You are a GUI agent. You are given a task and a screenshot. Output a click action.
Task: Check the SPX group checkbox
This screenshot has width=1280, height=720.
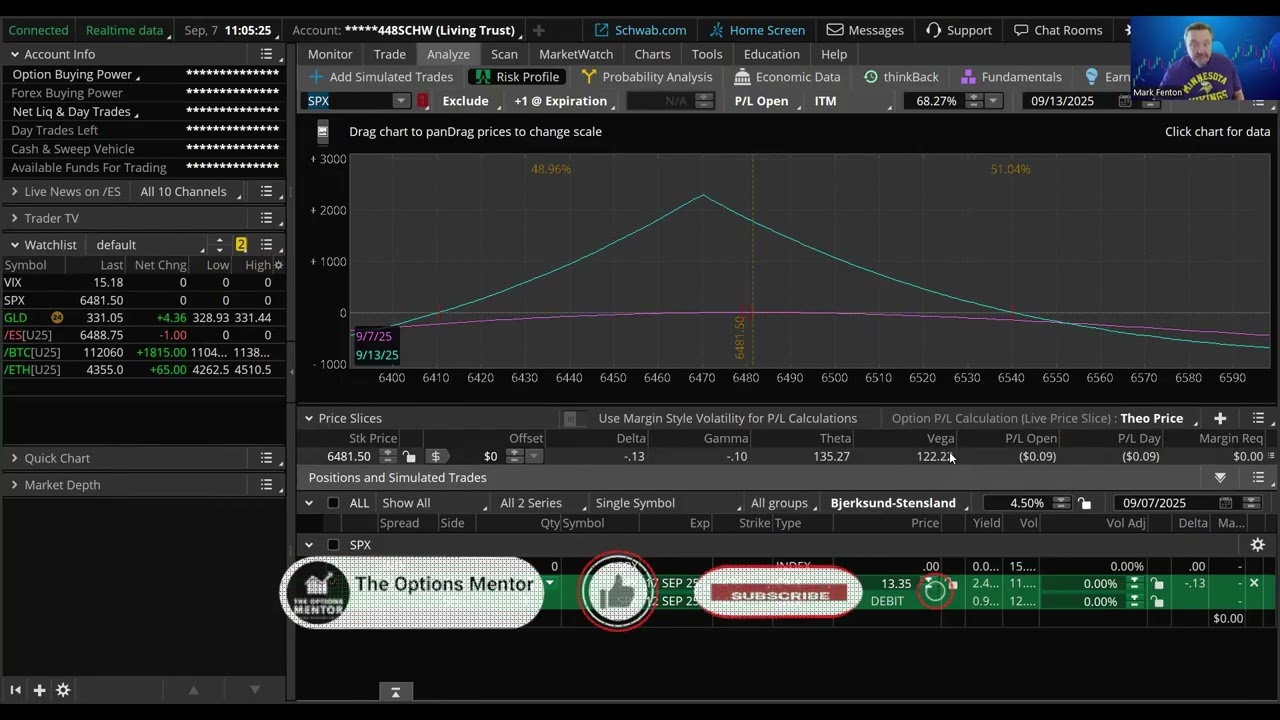click(x=333, y=545)
